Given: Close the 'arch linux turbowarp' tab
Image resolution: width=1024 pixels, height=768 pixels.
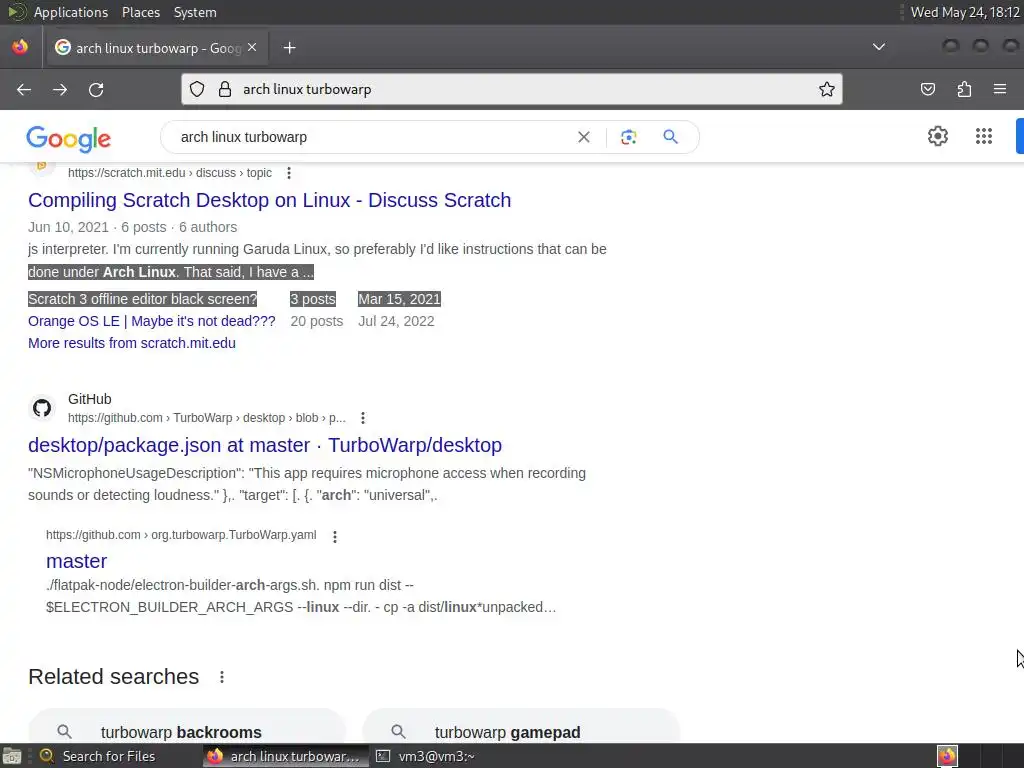Looking at the screenshot, I should point(252,48).
